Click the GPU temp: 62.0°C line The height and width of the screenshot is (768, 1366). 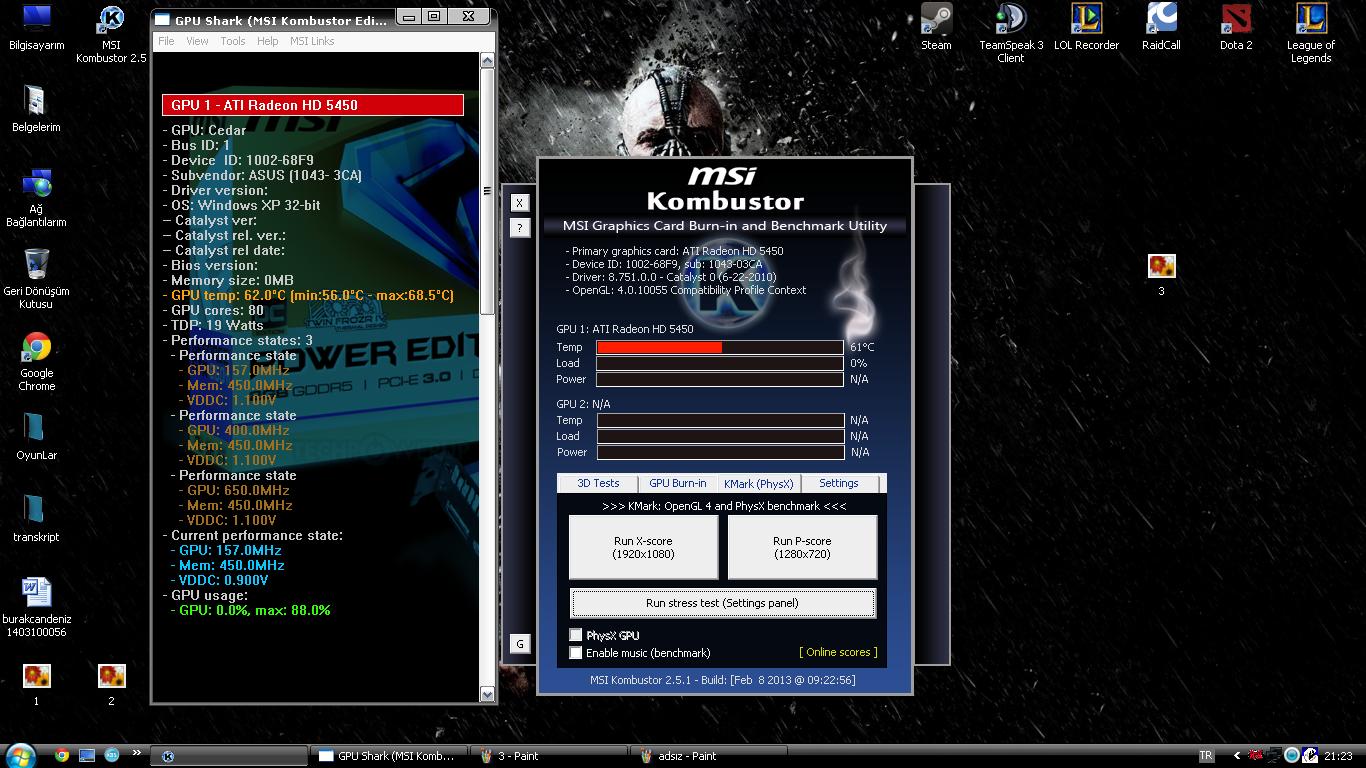(x=308, y=295)
